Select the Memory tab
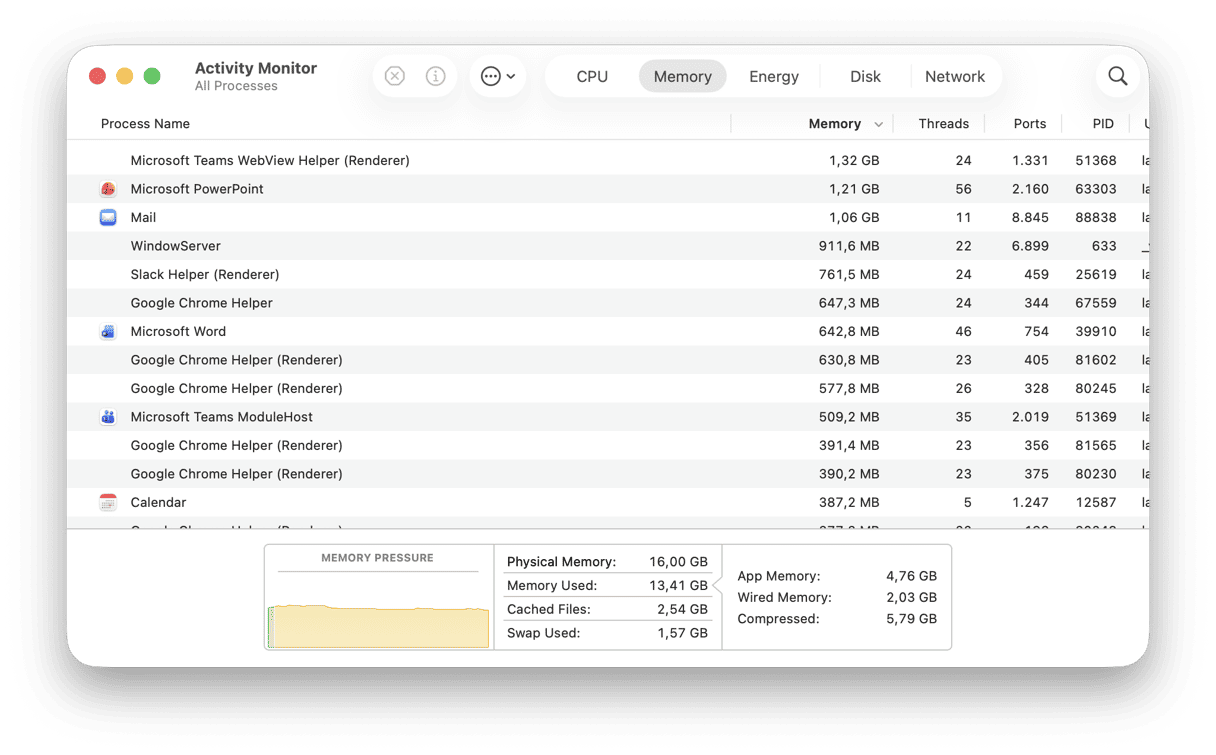The image size is (1216, 755). point(683,76)
